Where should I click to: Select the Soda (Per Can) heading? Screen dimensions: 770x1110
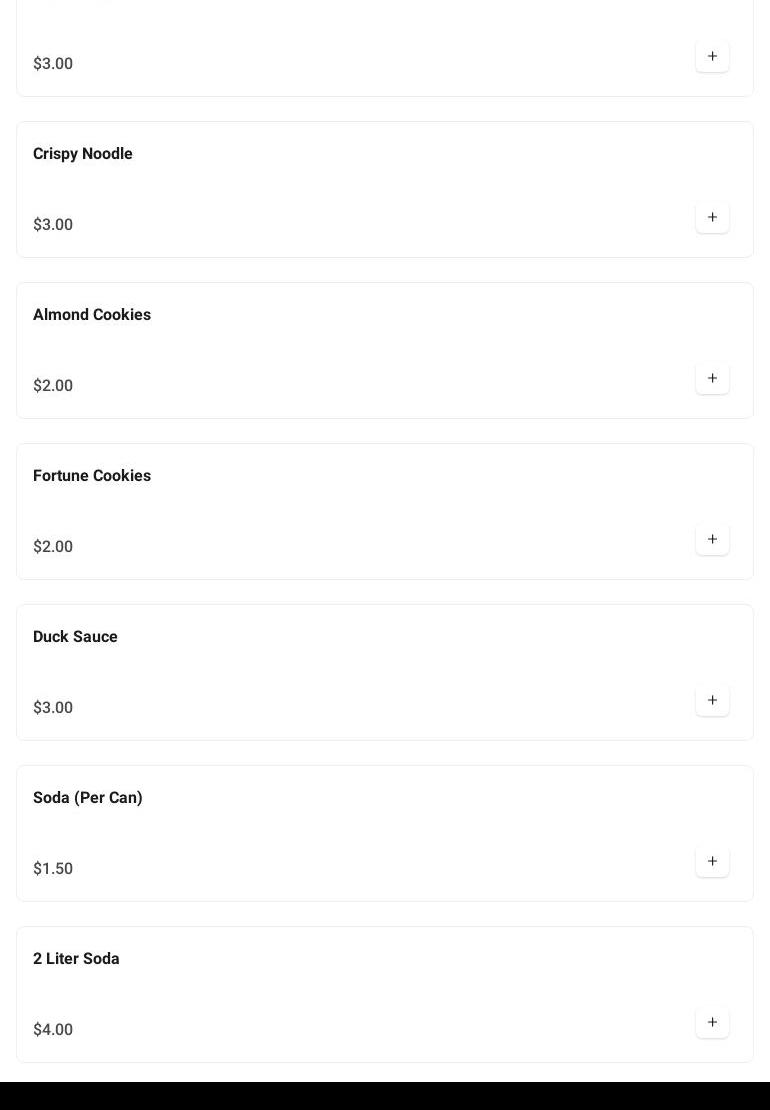(88, 797)
